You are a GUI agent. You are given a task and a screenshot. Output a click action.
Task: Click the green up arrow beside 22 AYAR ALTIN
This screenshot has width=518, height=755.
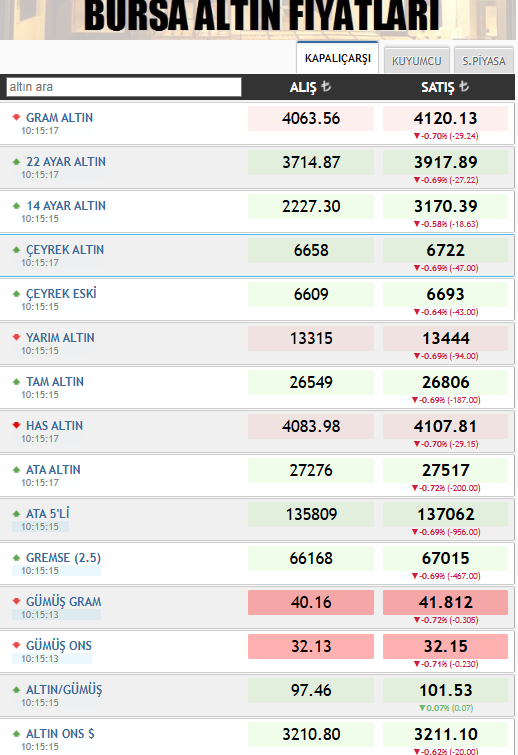click(x=16, y=161)
